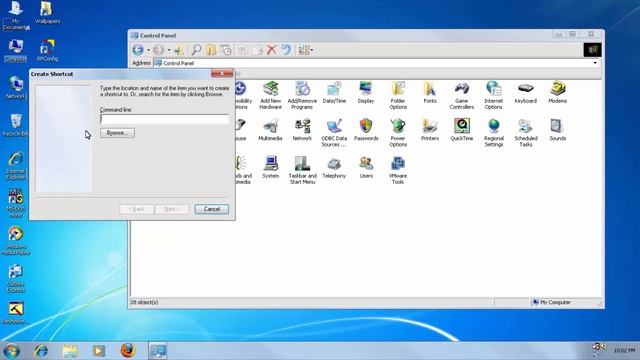640x360 pixels.
Task: Open Taskbar and Start Menu applet
Action: click(x=302, y=170)
